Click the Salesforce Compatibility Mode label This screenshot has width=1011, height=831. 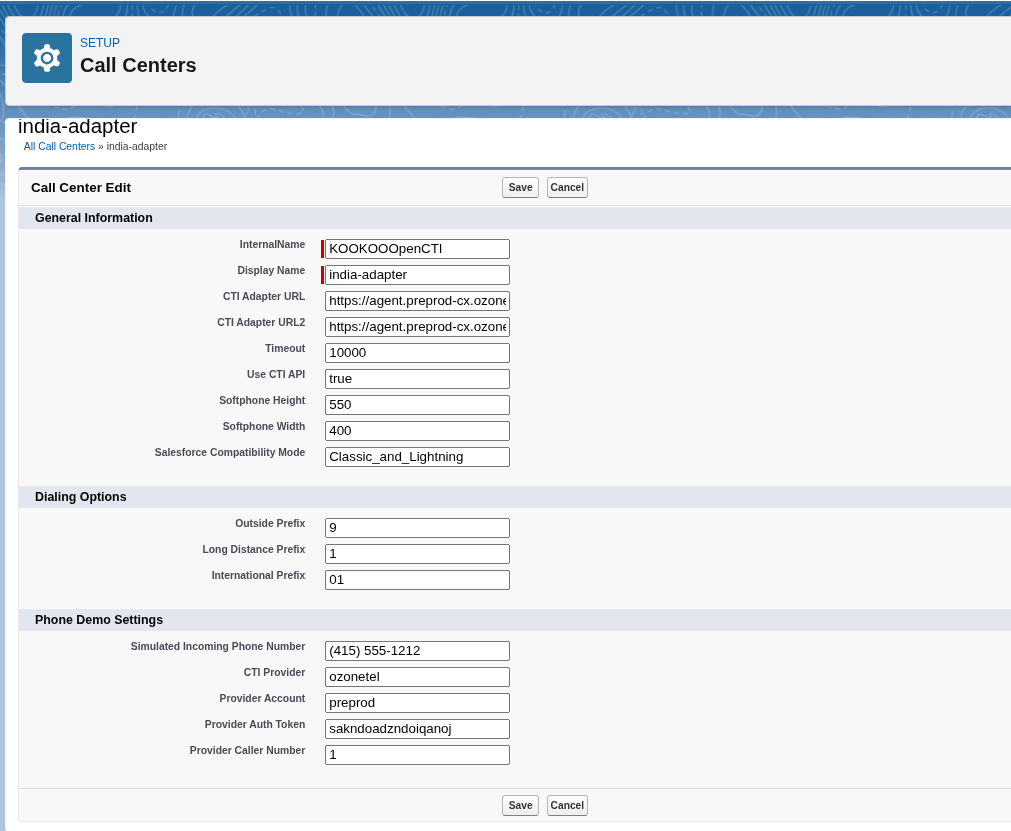click(230, 453)
